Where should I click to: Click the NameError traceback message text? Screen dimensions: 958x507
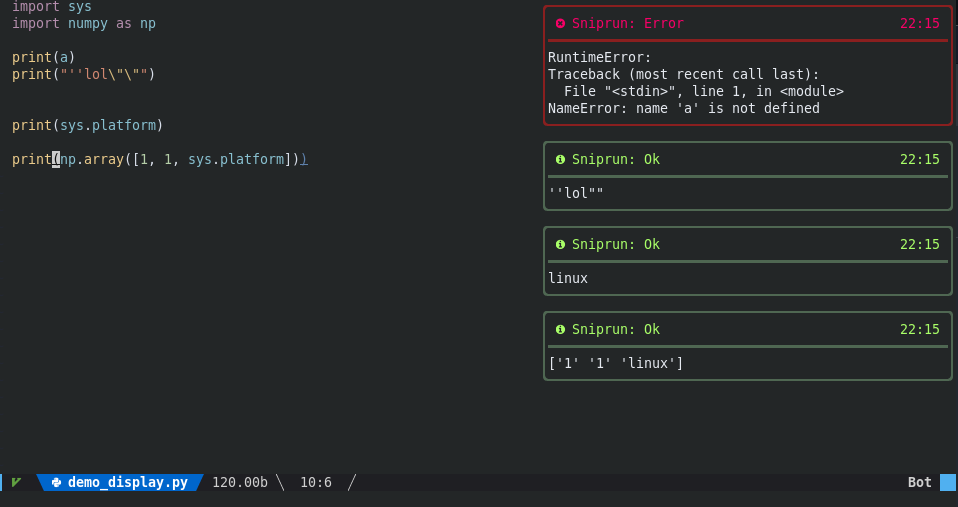(684, 108)
